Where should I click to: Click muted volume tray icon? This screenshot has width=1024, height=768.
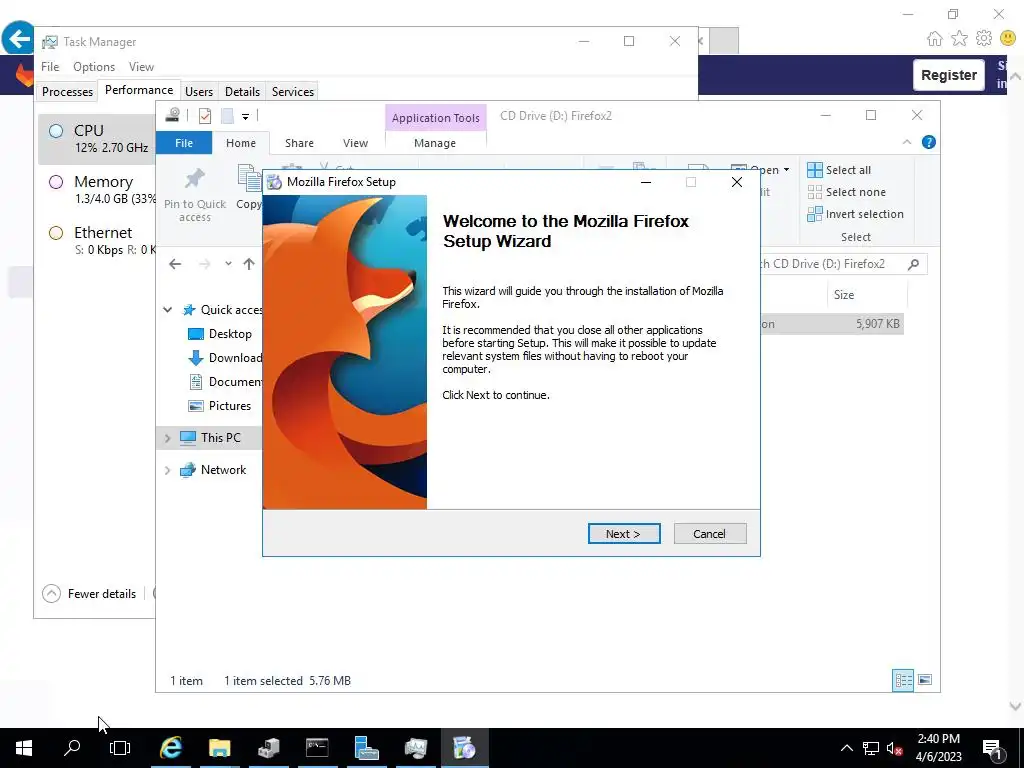[x=894, y=748]
